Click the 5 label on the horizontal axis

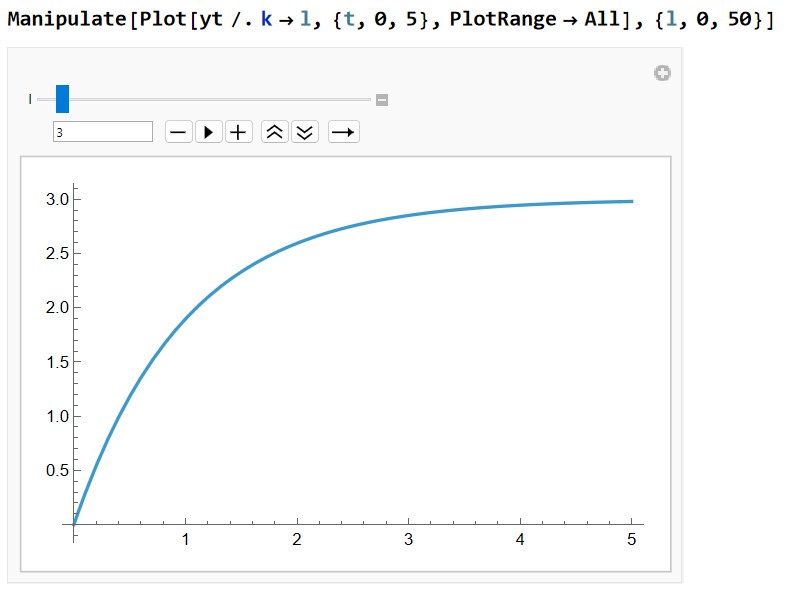click(x=631, y=540)
